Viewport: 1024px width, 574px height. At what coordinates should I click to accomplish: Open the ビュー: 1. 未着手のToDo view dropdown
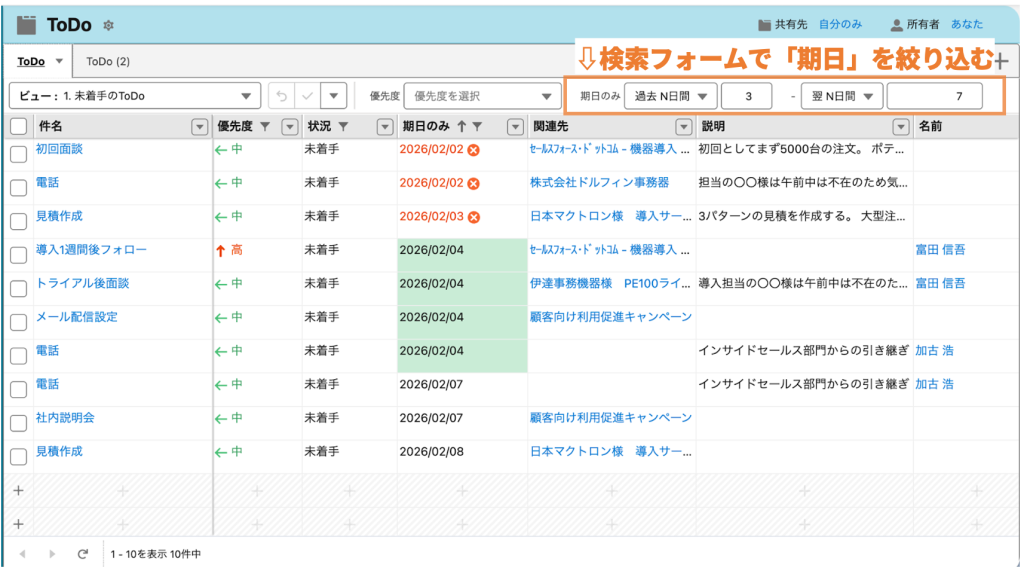click(x=133, y=96)
